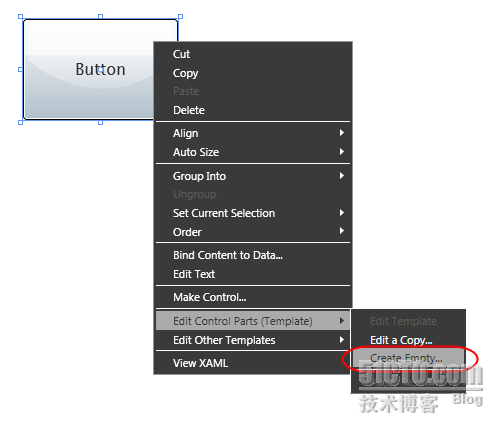Open the Auto Size submenu
Viewport: 497px width, 427px height.
pos(253,152)
